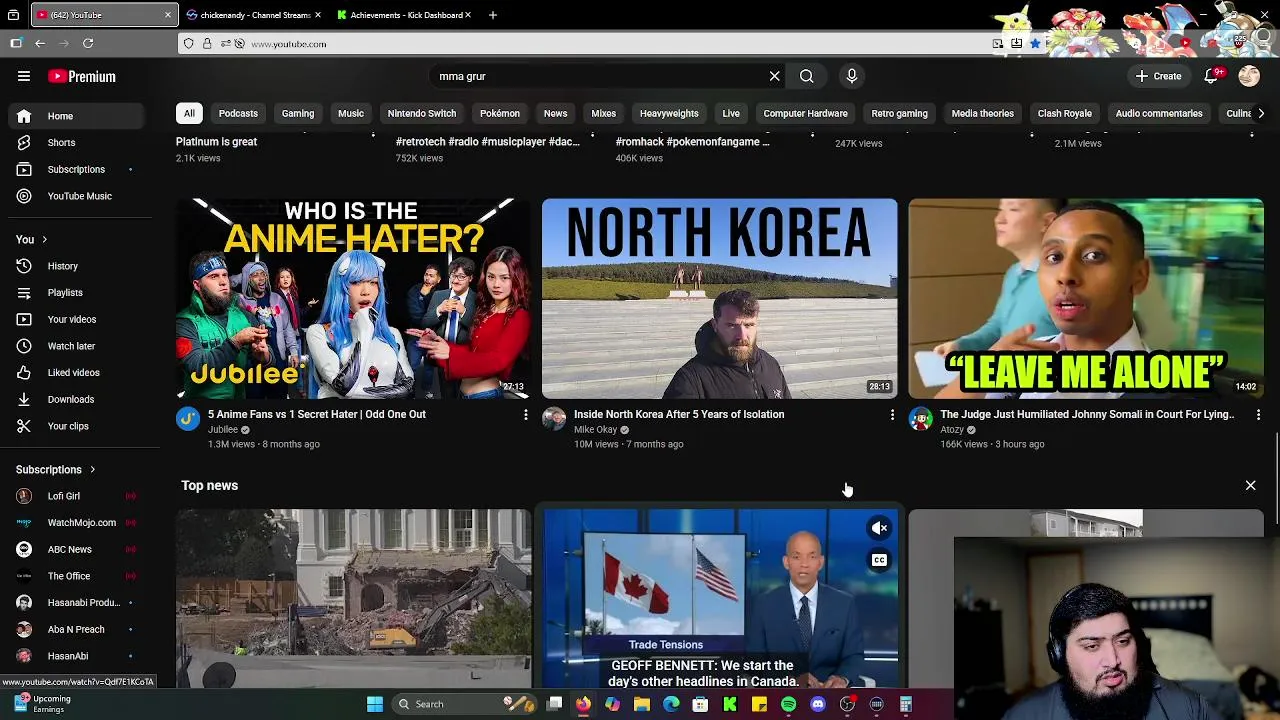
Task: Open Your clips in the sidebar
Action: click(75, 426)
